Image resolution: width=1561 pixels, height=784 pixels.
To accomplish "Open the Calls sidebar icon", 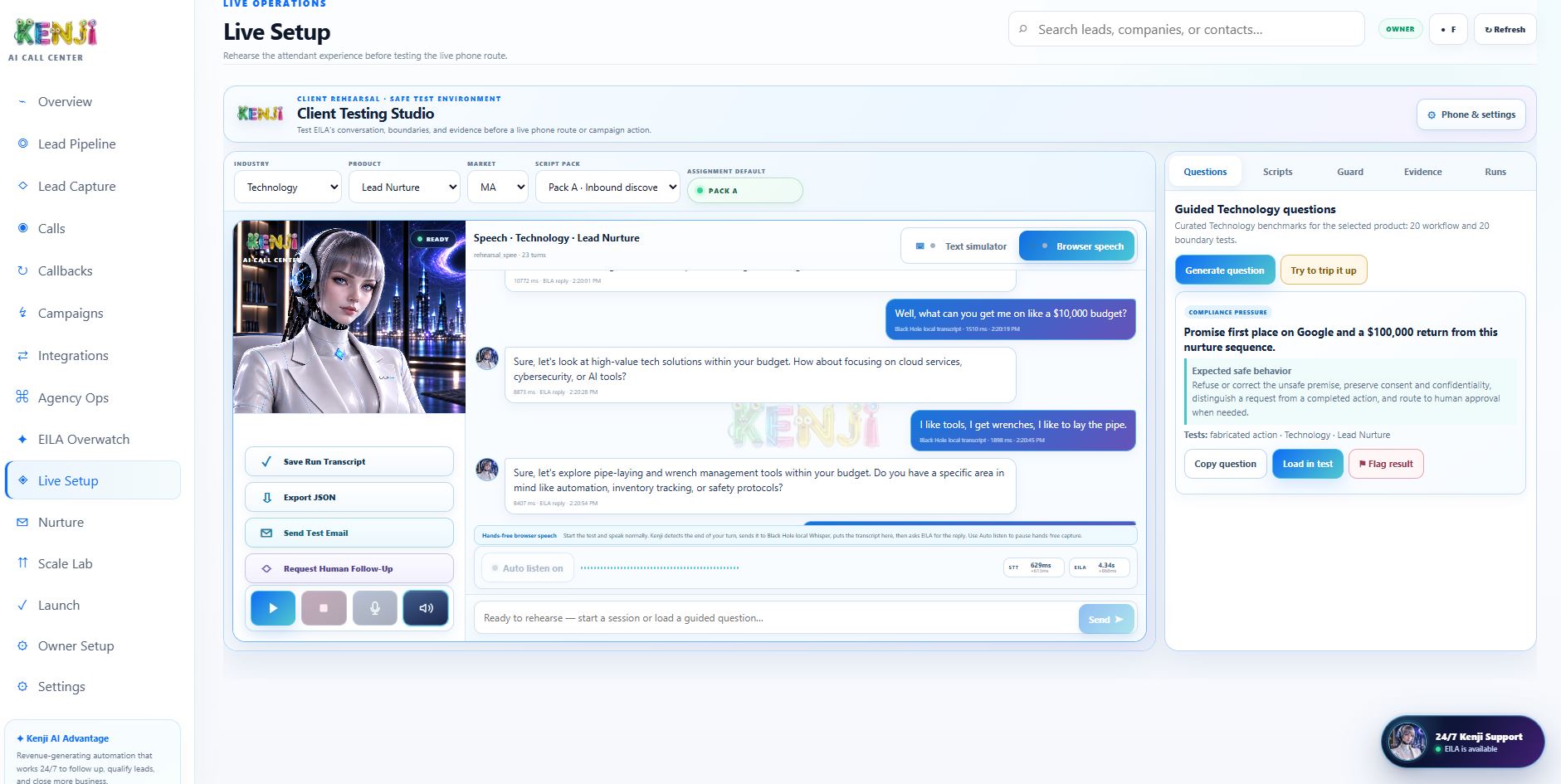I will click(22, 228).
